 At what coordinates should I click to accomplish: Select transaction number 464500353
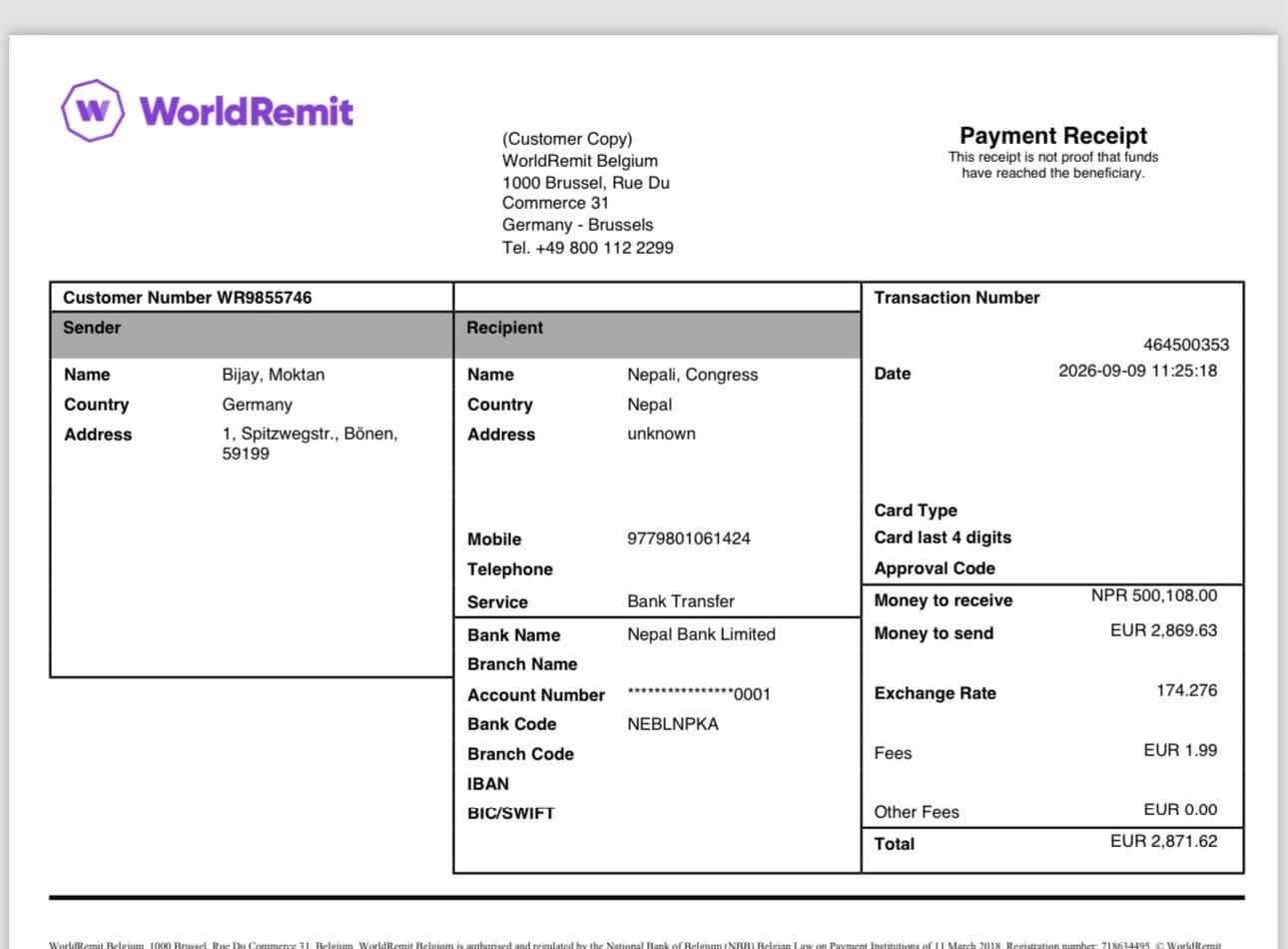[1186, 345]
